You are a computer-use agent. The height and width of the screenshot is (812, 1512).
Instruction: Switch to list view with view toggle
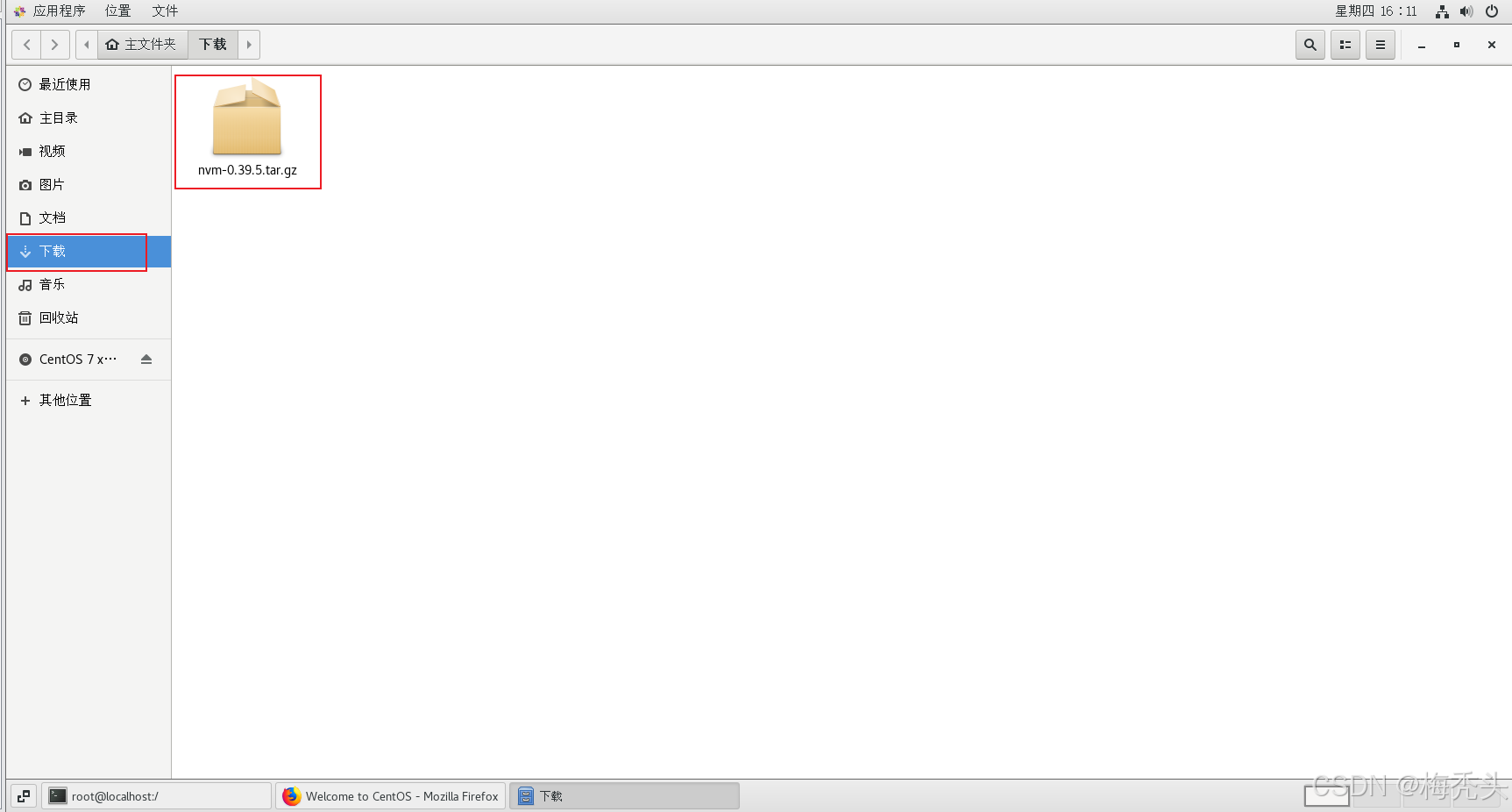click(1345, 45)
